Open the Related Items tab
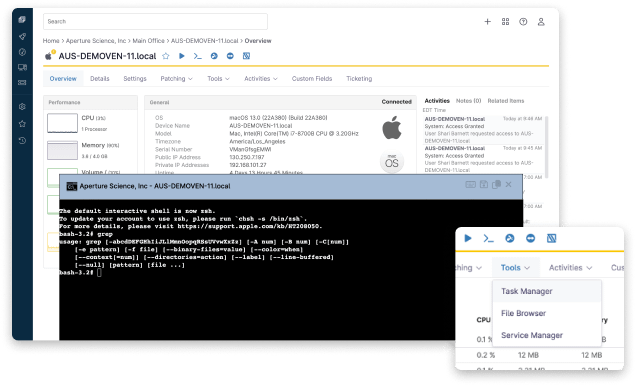Image resolution: width=636 pixels, height=386 pixels. 506,101
